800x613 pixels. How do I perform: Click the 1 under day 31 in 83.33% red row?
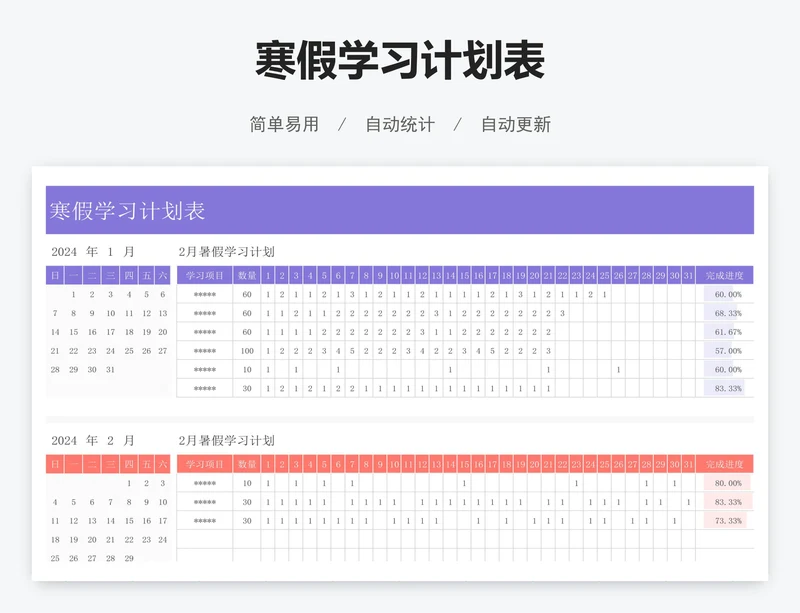point(688,502)
